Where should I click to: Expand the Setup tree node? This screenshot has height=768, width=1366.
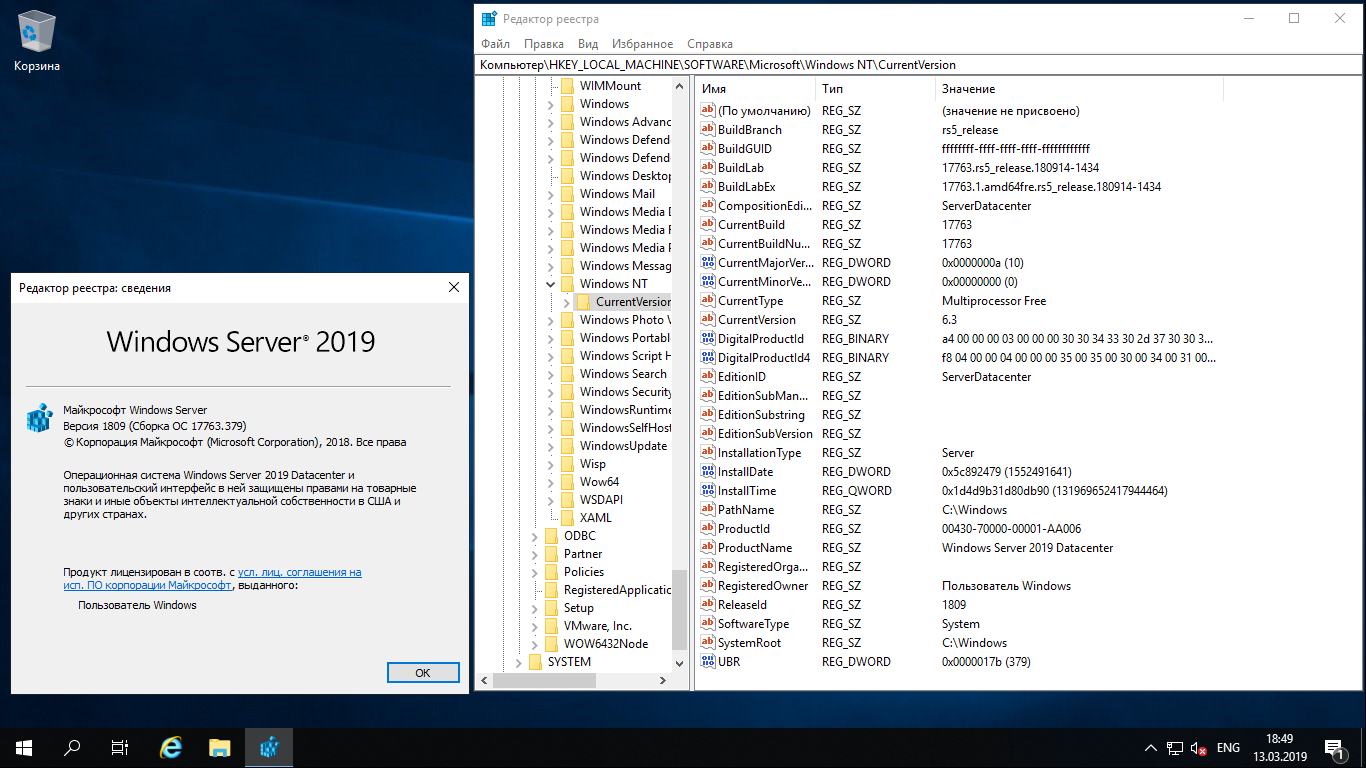534,608
